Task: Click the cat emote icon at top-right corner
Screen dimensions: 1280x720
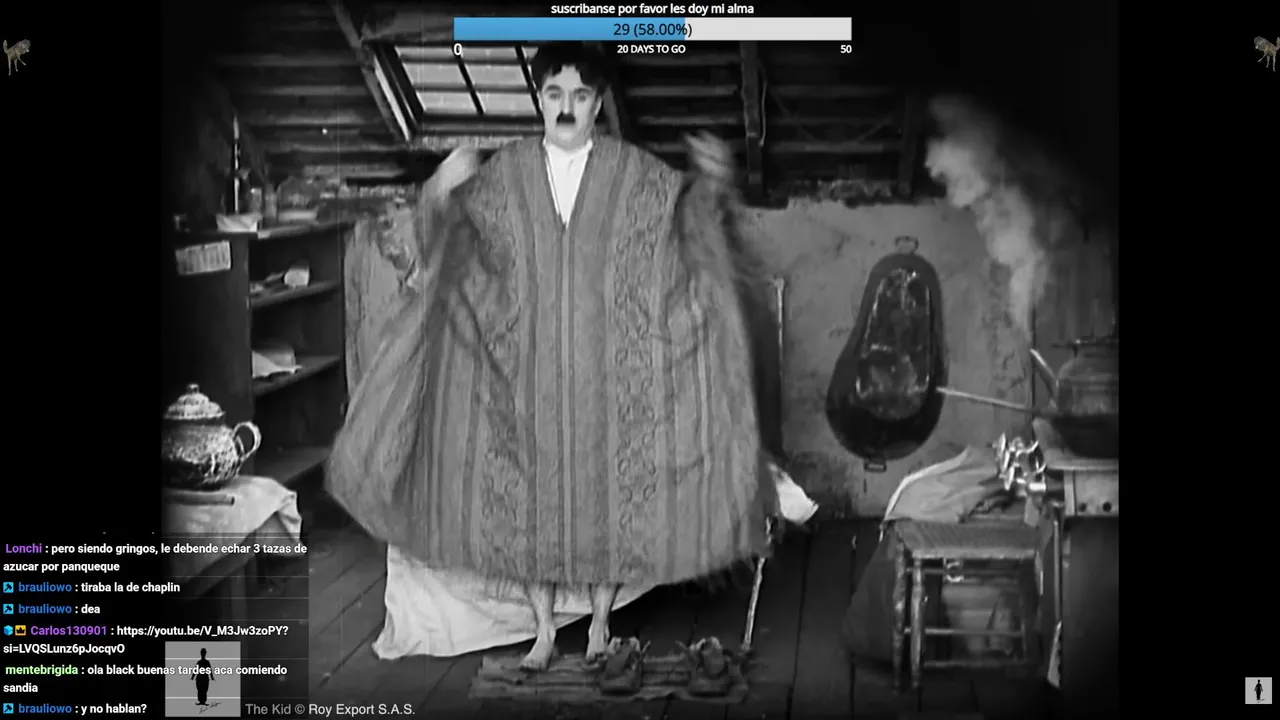Action: pos(1266,52)
